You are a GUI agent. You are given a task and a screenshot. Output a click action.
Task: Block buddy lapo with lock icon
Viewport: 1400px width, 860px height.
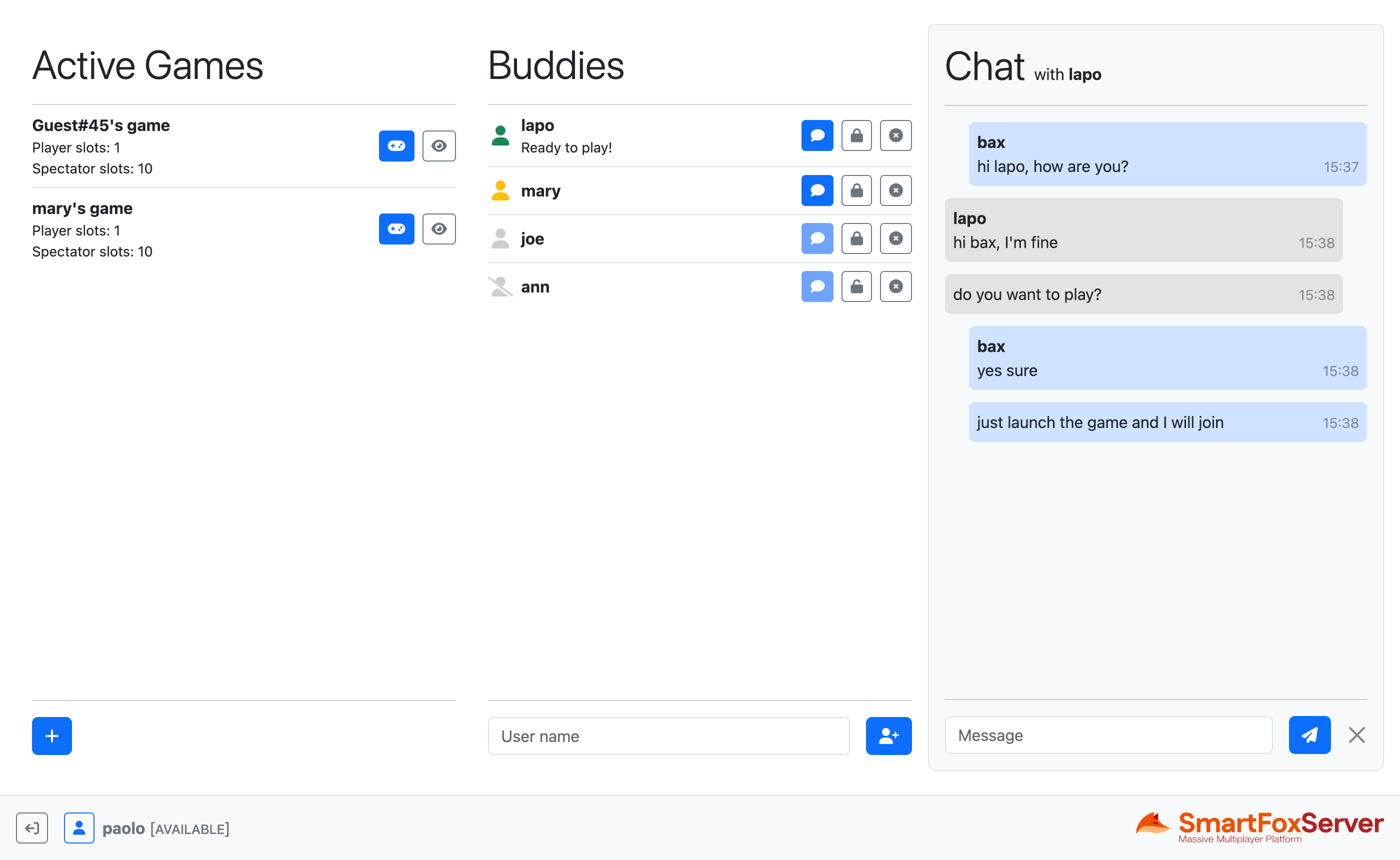tap(856, 135)
